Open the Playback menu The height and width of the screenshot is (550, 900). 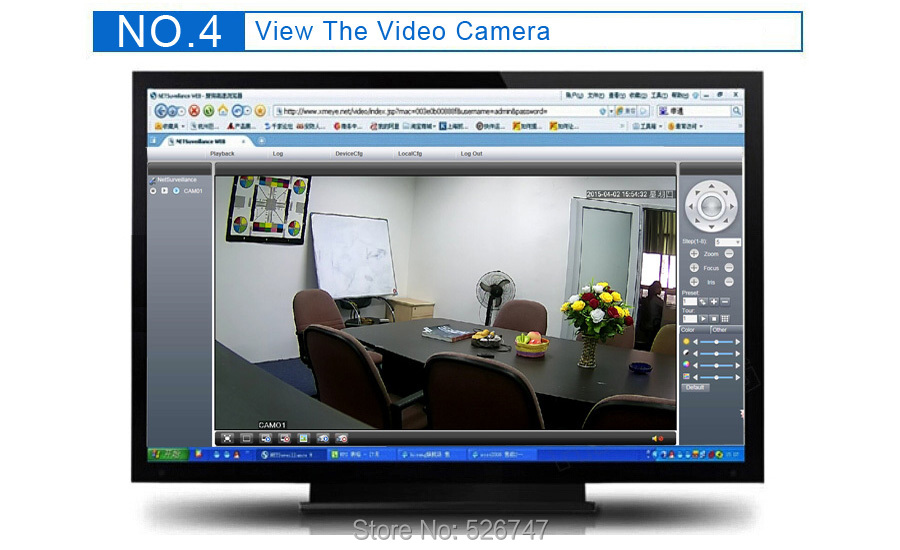point(222,154)
